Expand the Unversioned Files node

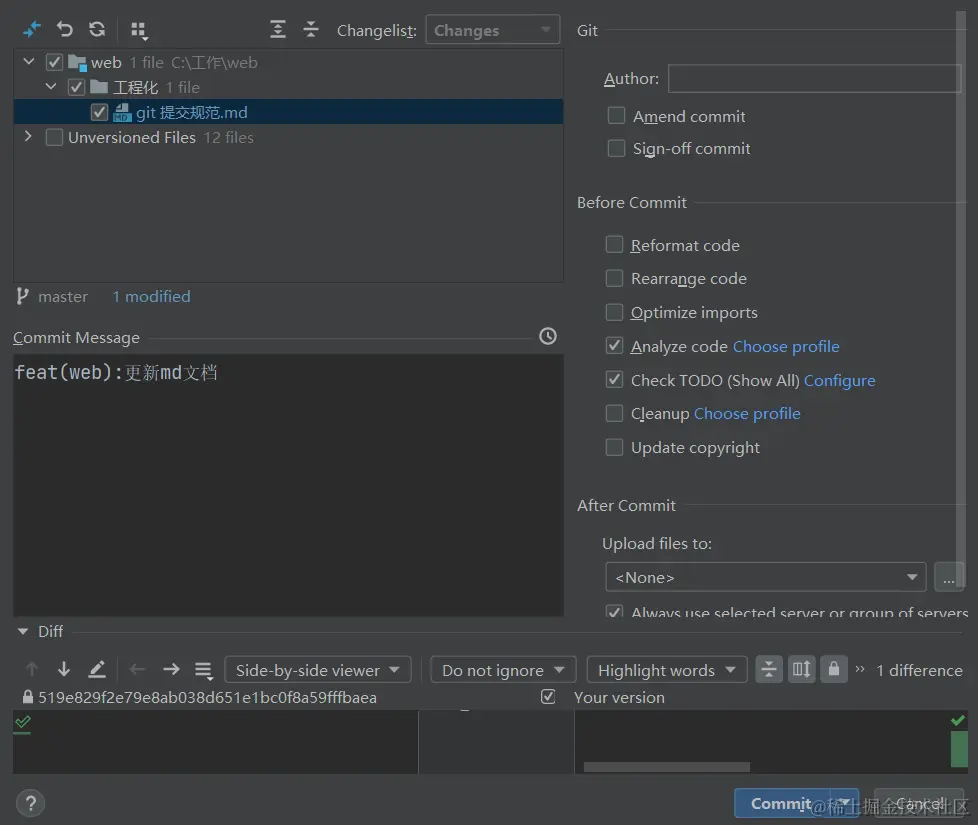point(28,136)
